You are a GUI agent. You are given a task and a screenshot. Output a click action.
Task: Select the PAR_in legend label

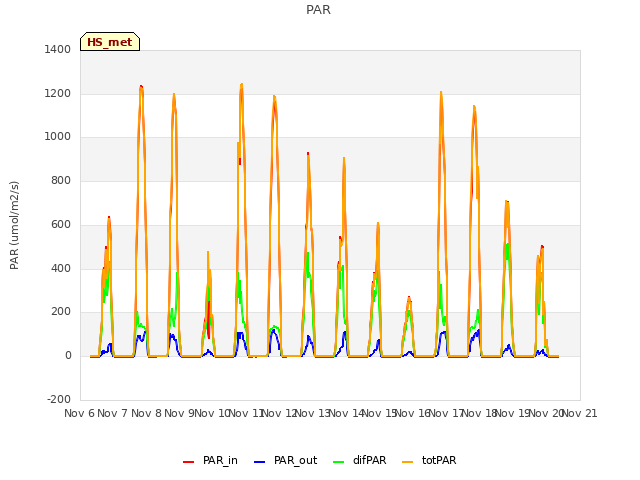pos(220,460)
